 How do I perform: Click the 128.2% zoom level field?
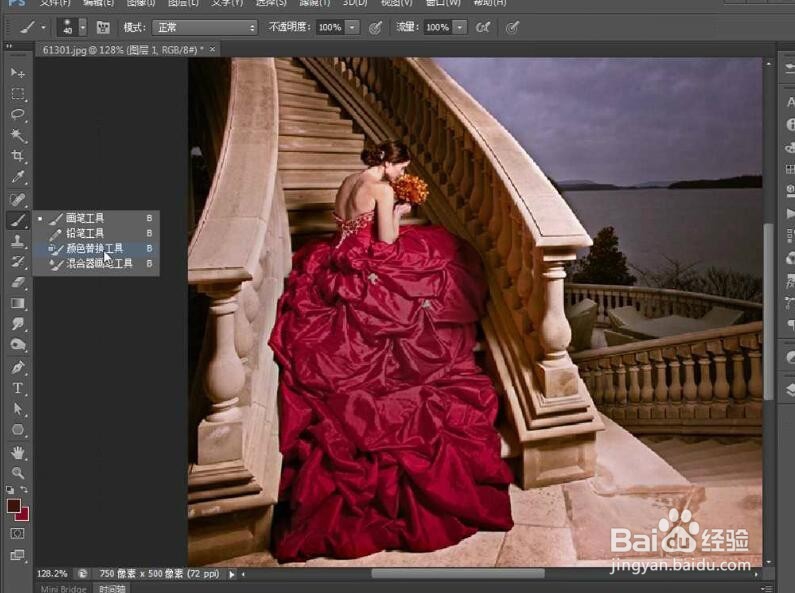click(52, 574)
